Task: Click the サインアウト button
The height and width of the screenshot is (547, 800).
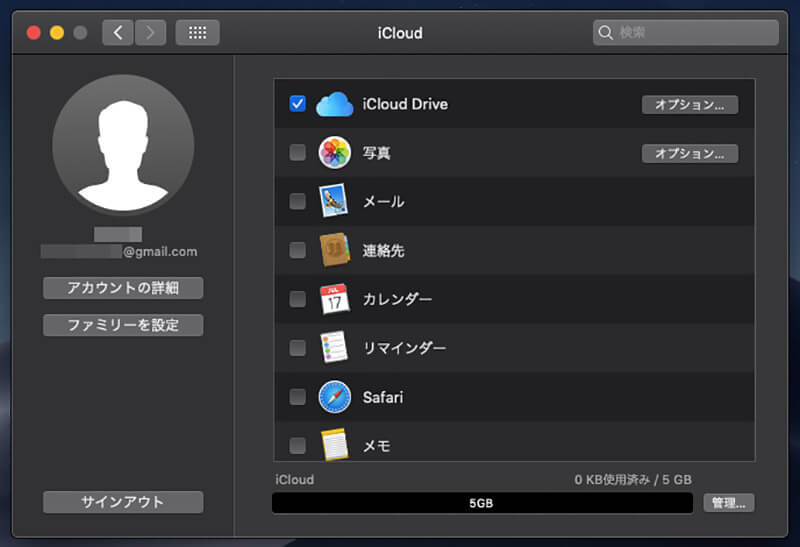Action: coord(123,502)
